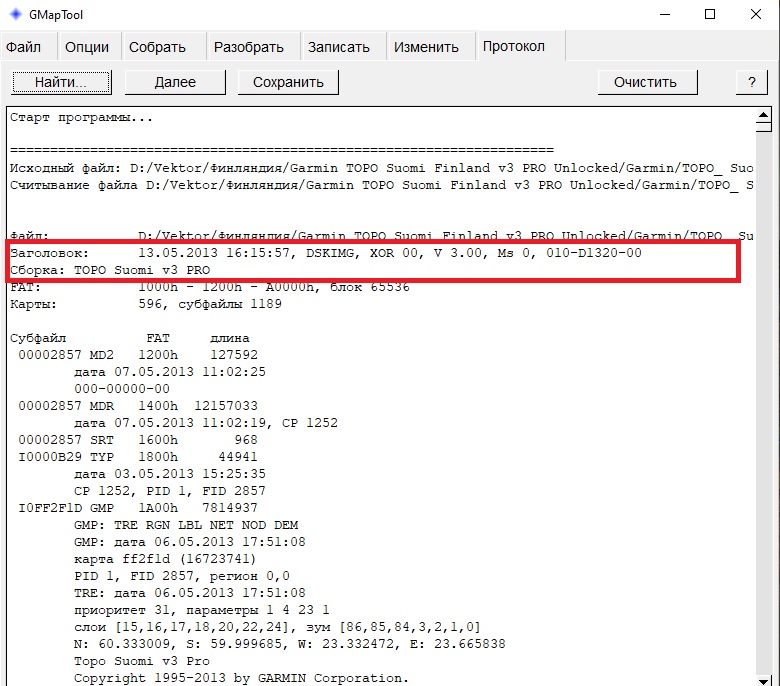780x686 pixels.
Task: Close the GMapTool window
Action: pyautogui.click(x=755, y=15)
